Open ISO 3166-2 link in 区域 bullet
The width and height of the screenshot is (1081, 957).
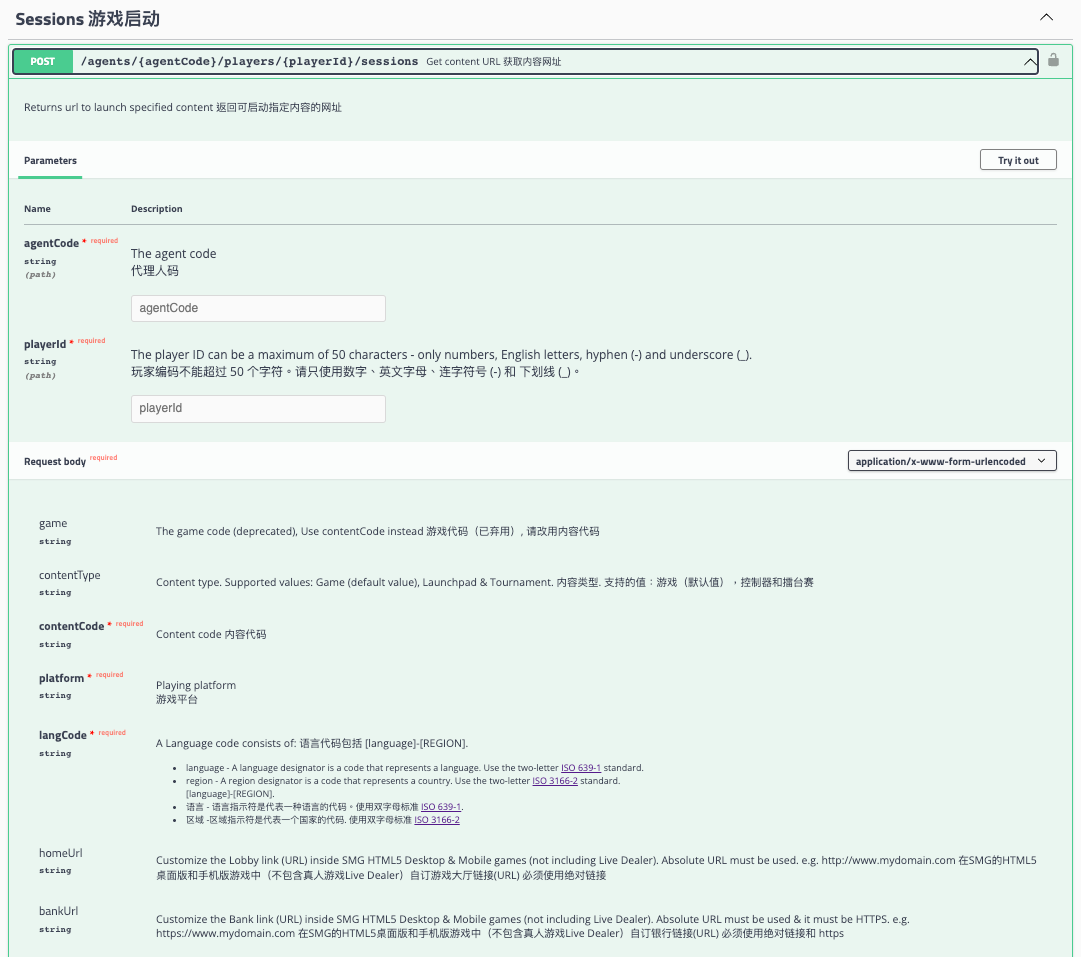(437, 820)
